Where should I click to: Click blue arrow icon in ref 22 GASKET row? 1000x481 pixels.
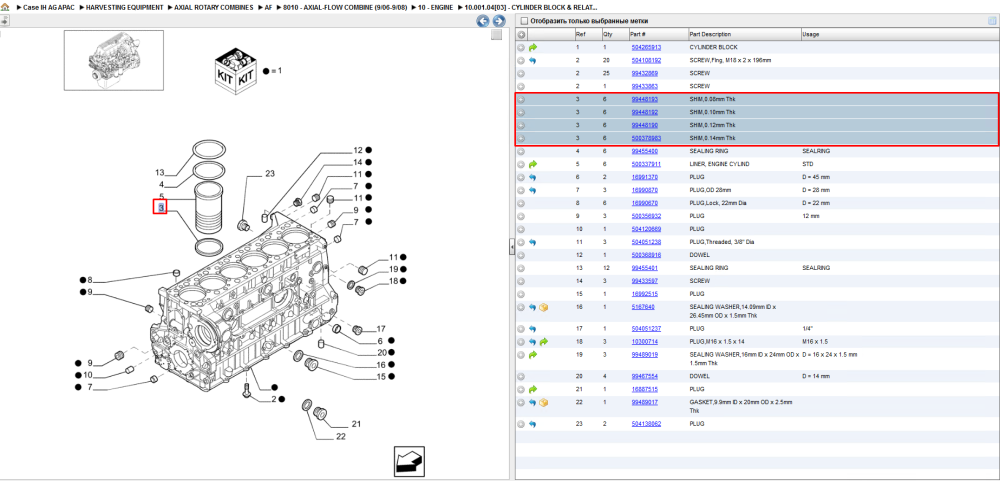coord(533,403)
